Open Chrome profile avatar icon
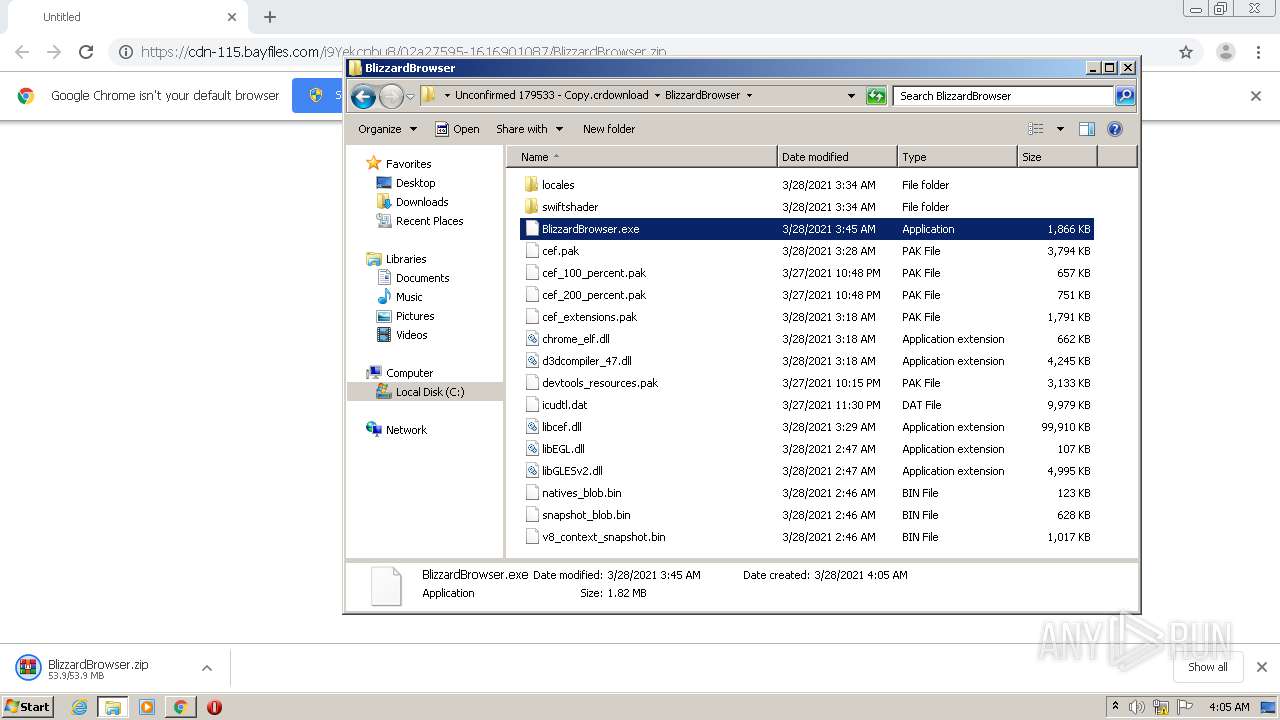1280x720 pixels. click(1225, 52)
